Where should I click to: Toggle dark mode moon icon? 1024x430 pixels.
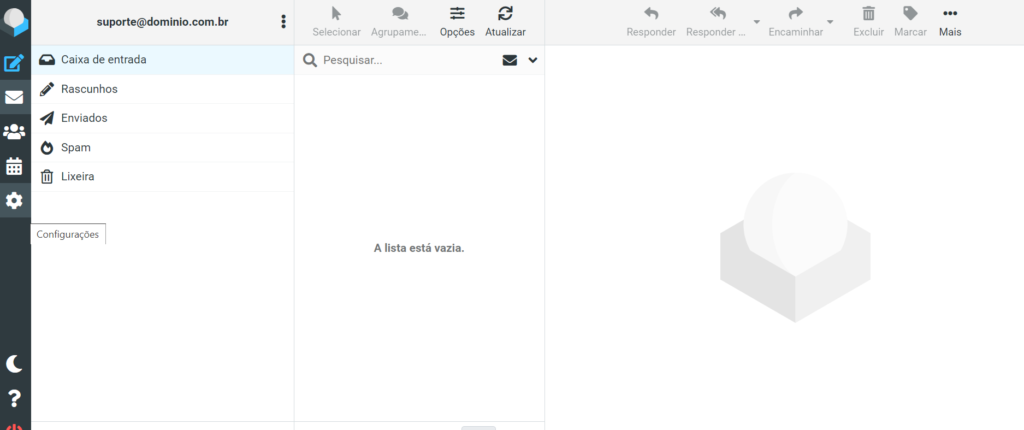14,363
